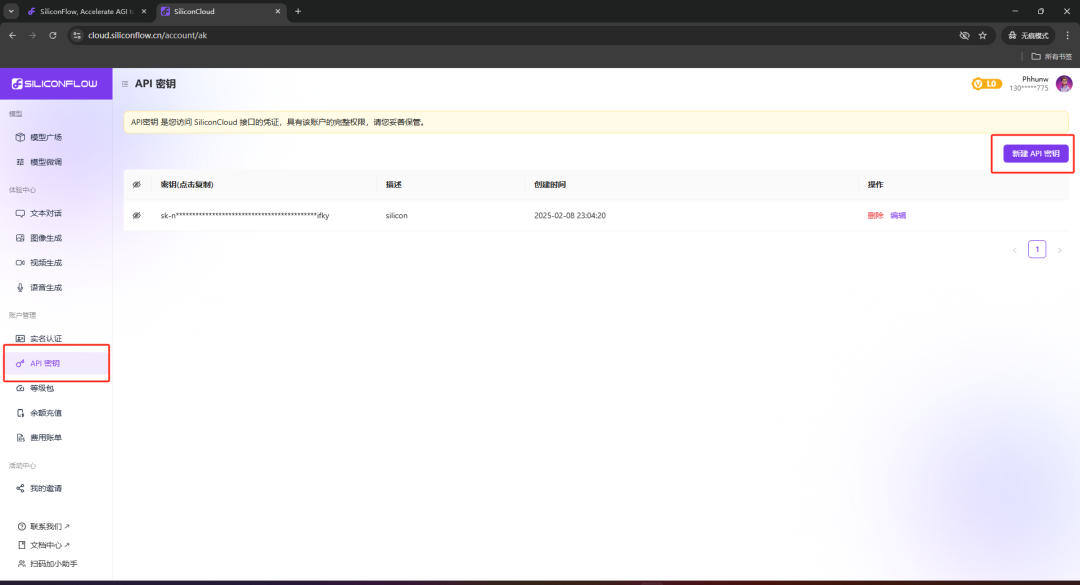Open 语音生成 microphone icon in sidebar
Screen dimensions: 1080x585
click(20, 287)
